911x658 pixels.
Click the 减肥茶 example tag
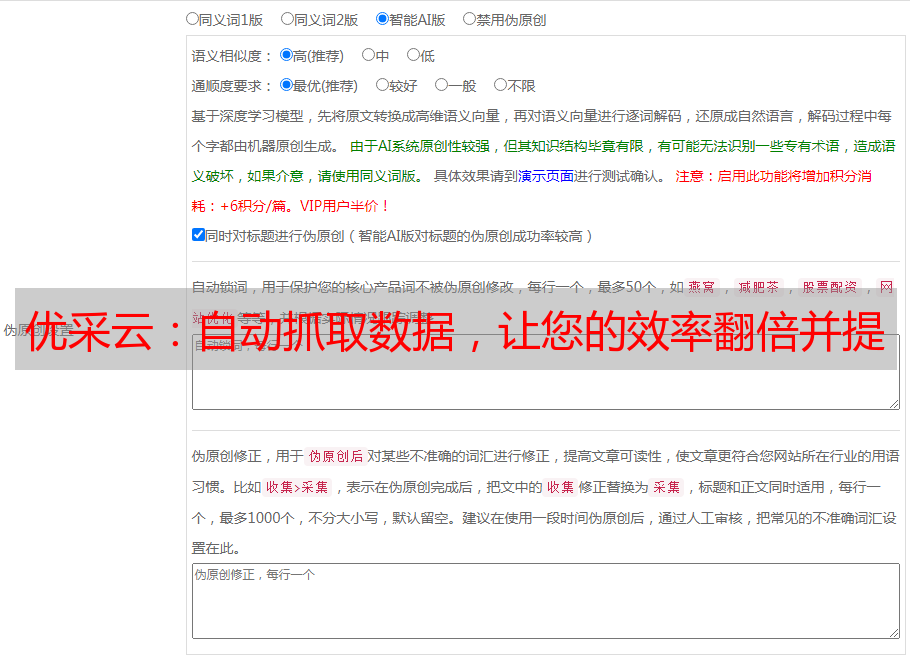point(758,287)
